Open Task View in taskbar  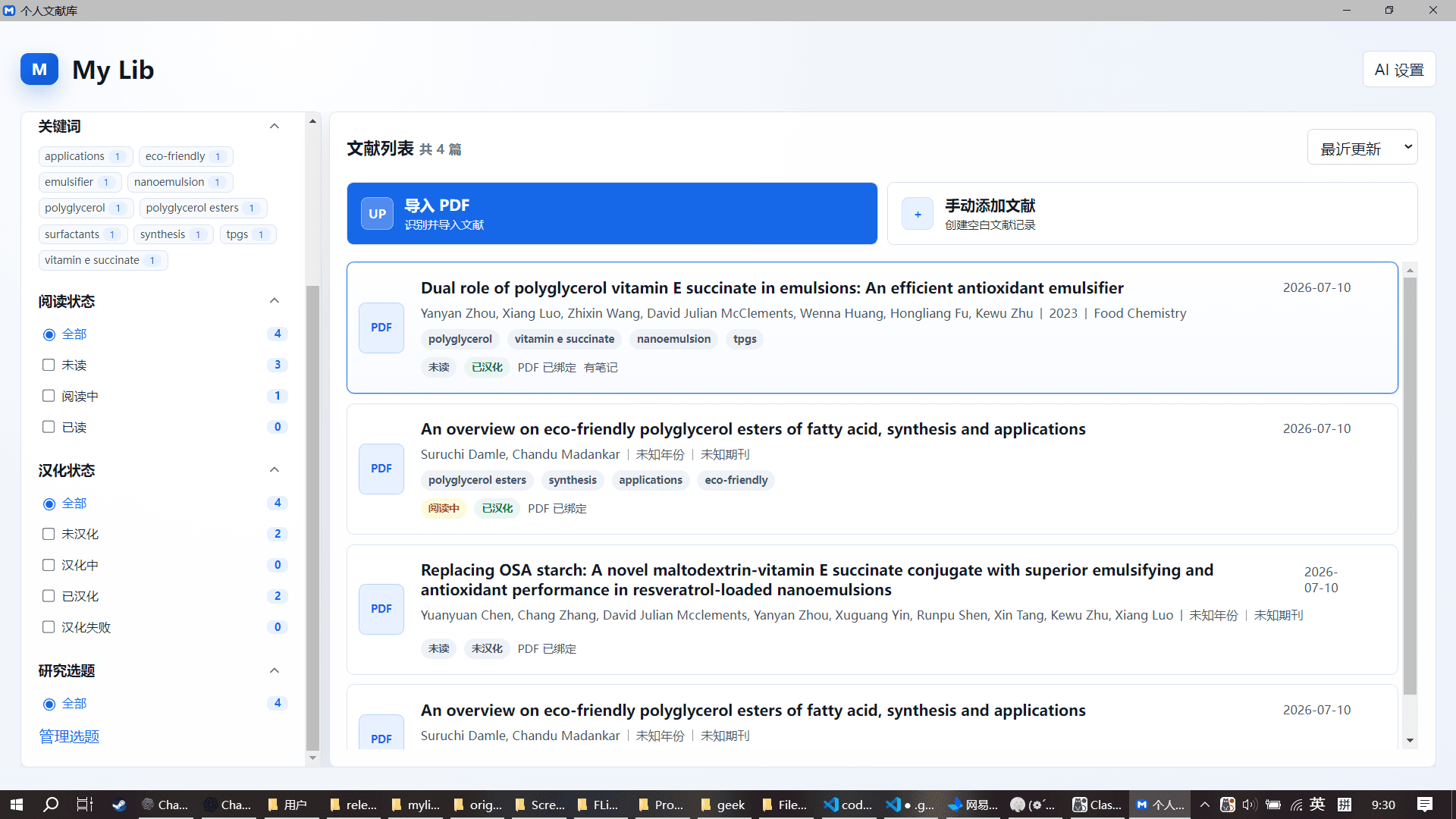click(85, 805)
